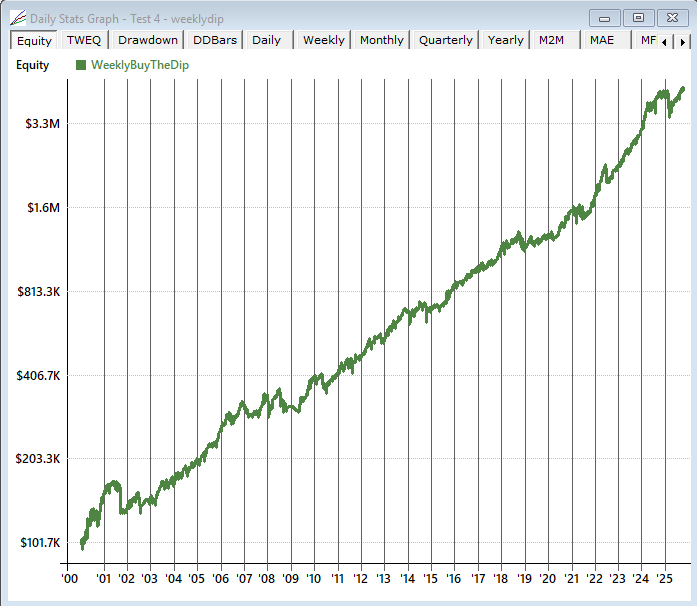
Task: Click the $1.6M y-axis label
Action: pyautogui.click(x=43, y=208)
